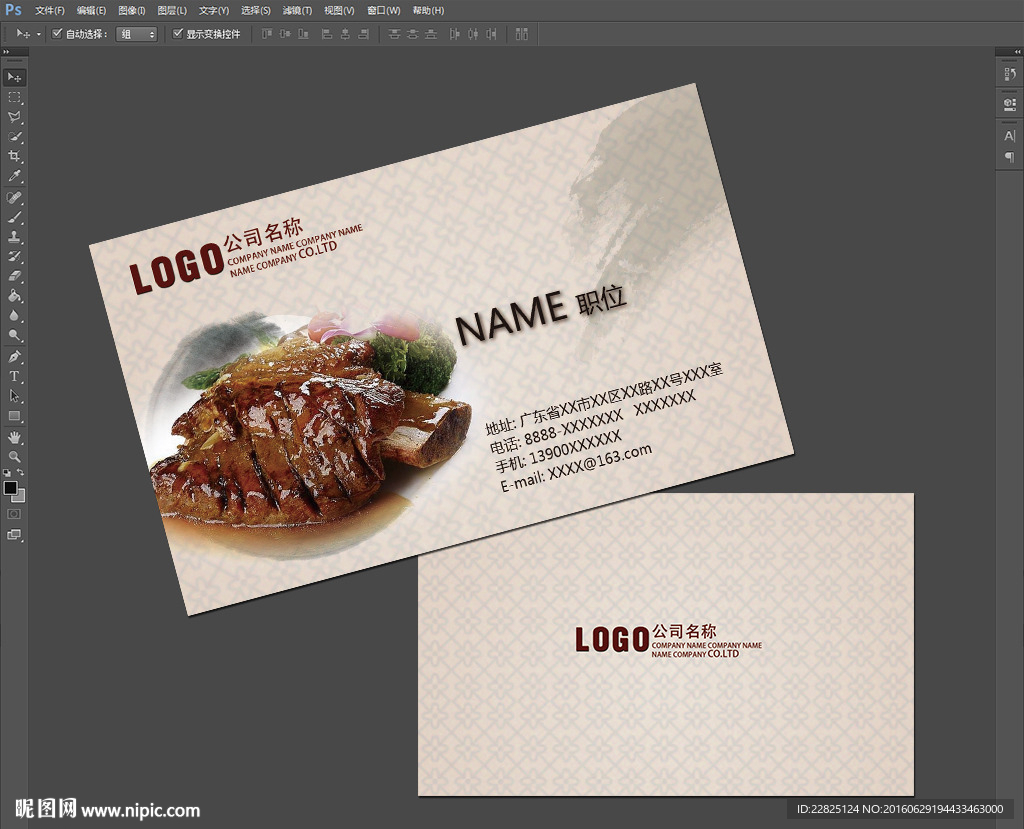
Task: Select the Rectangle shape tool
Action: click(14, 416)
